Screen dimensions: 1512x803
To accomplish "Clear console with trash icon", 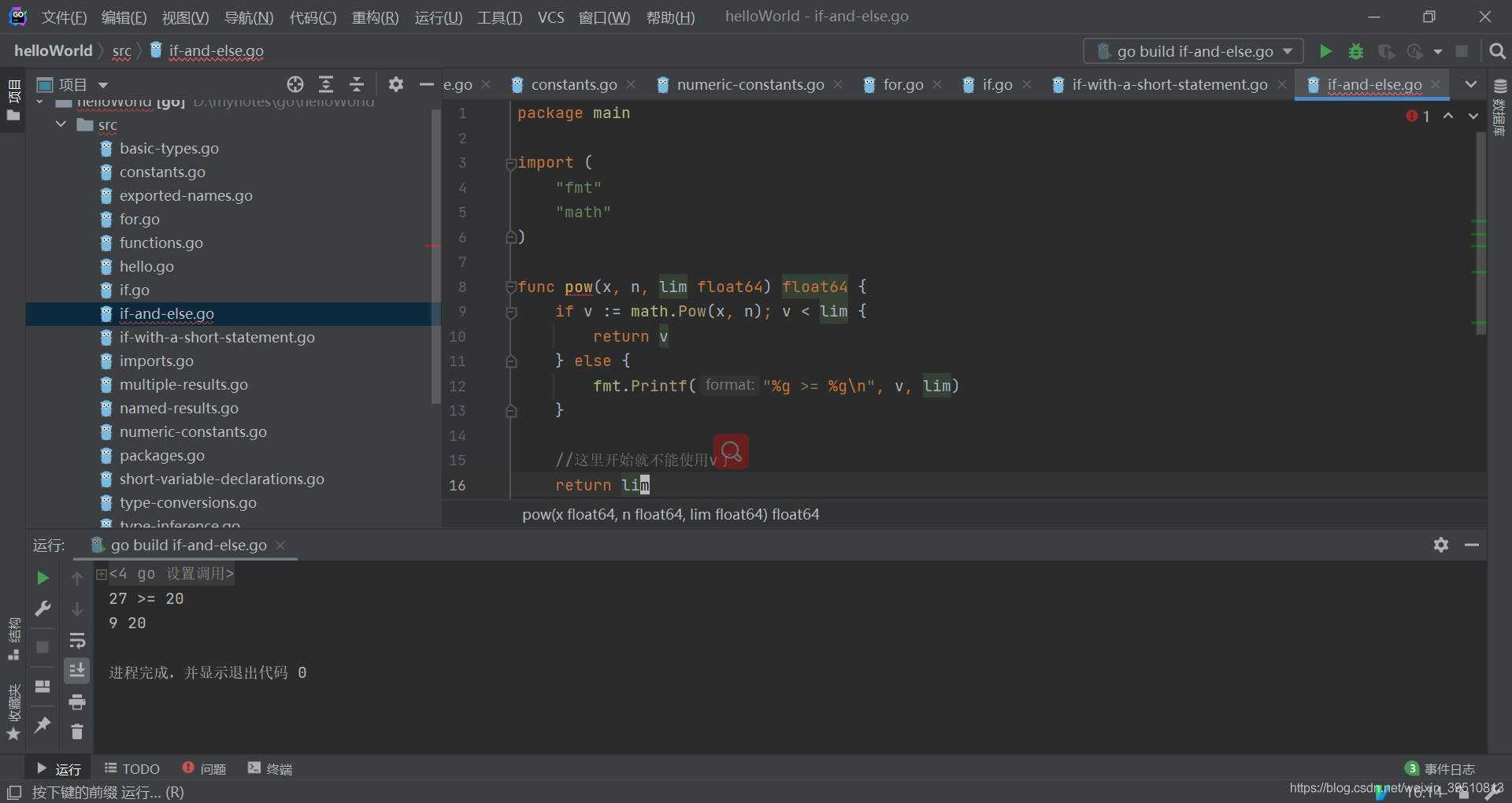I will [x=77, y=731].
